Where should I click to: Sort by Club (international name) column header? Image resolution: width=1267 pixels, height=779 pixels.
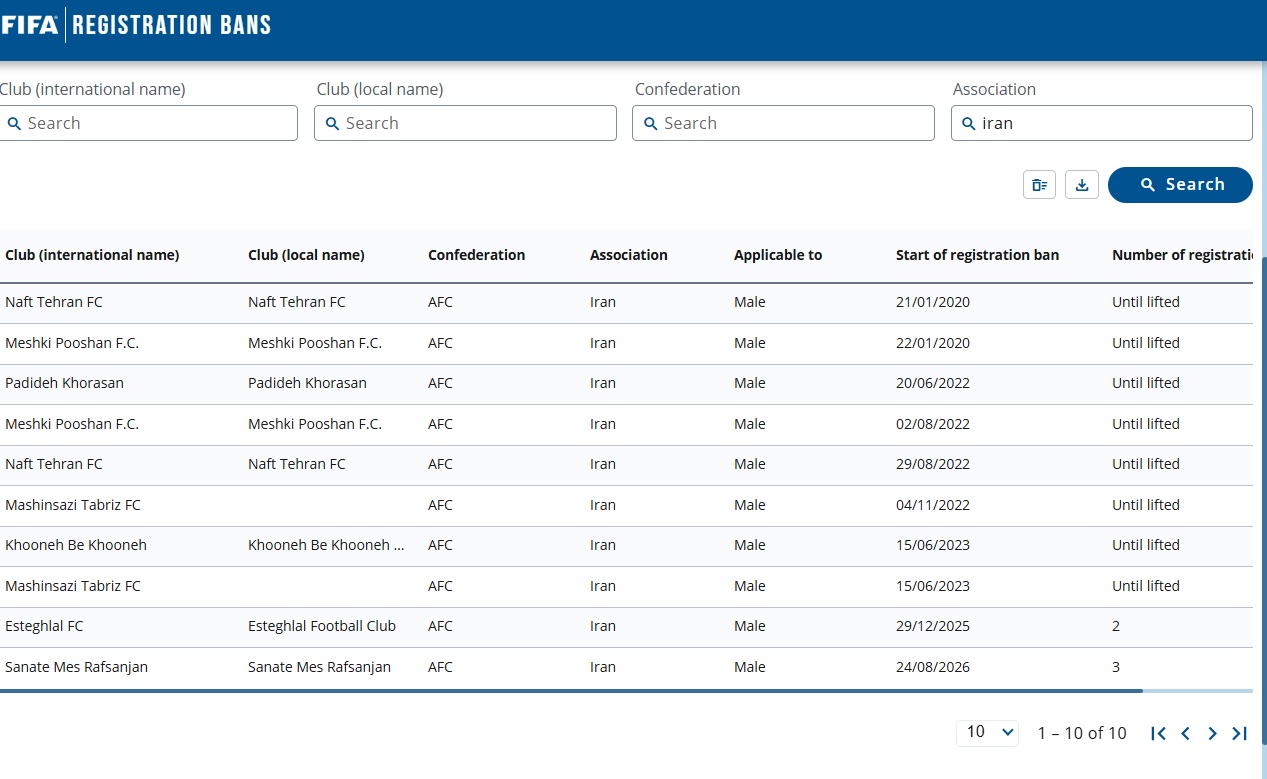(x=92, y=255)
